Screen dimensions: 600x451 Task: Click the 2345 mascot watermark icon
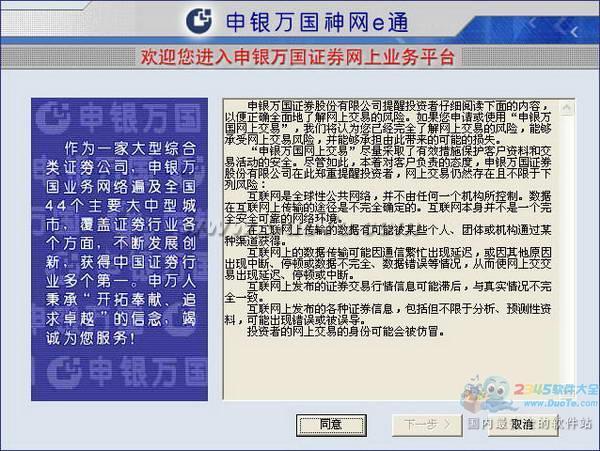[478, 394]
